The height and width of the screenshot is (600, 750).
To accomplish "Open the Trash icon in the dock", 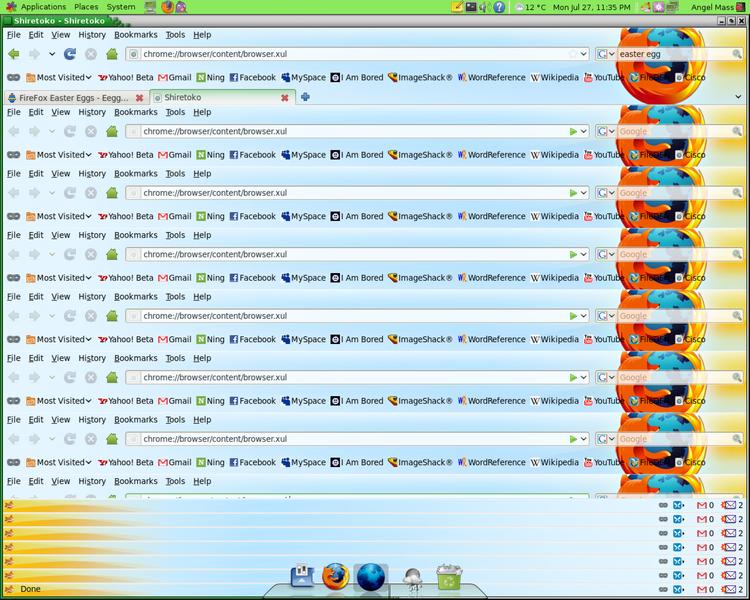I will pos(449,577).
